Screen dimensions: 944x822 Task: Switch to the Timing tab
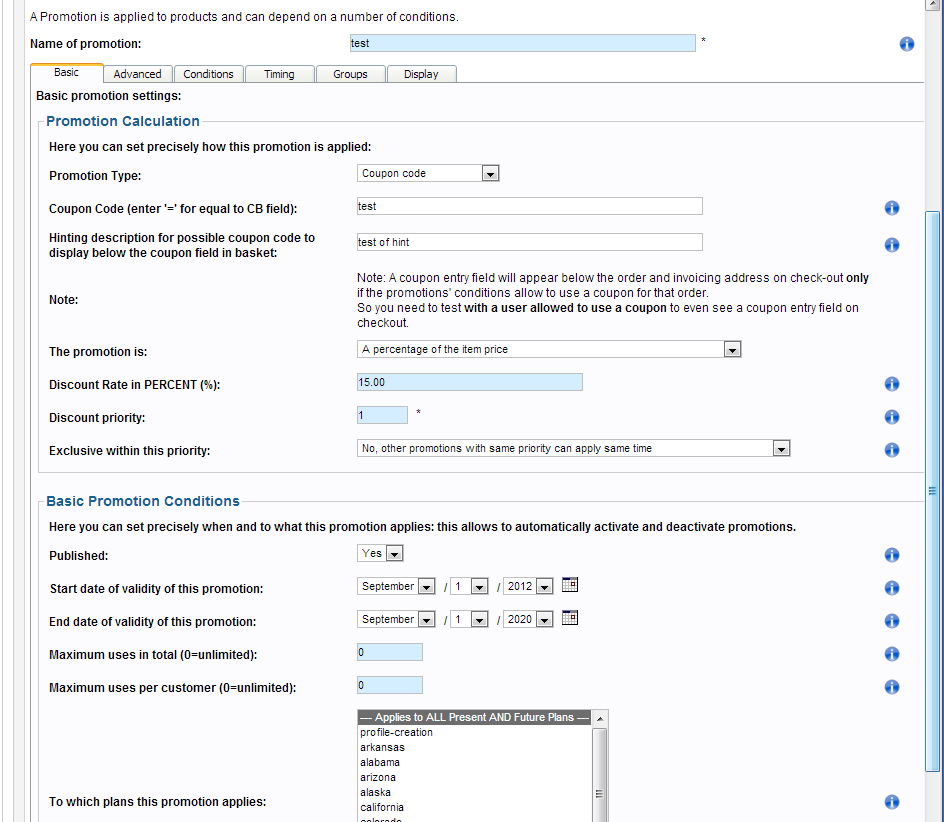coord(279,74)
